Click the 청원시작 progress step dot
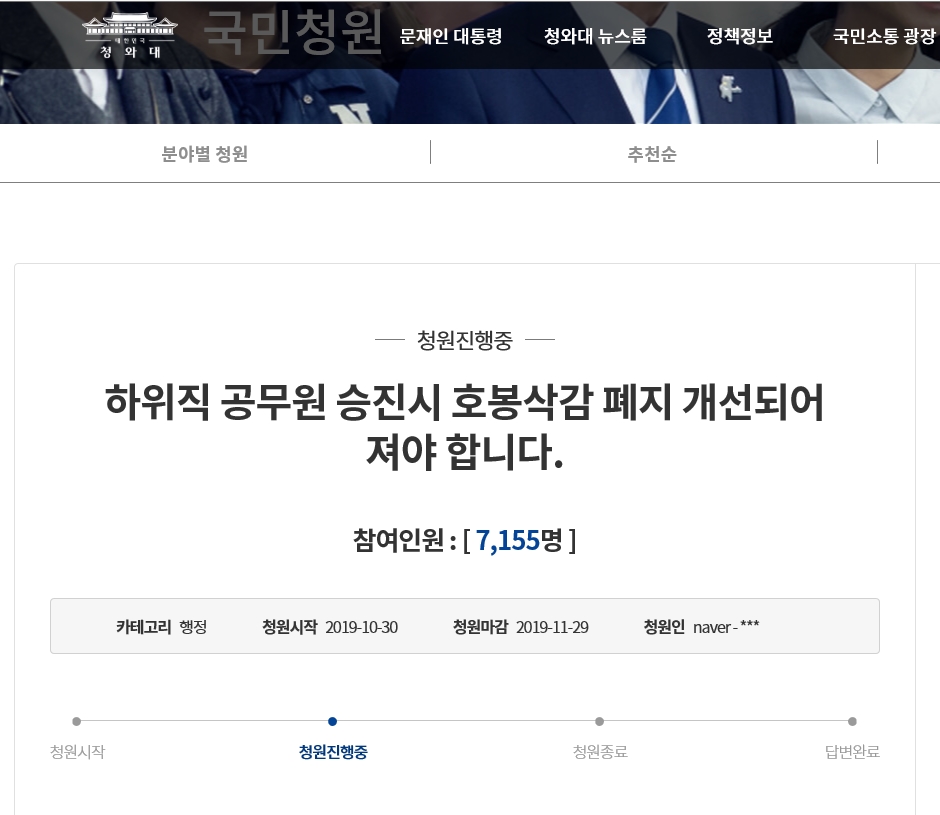 coord(77,721)
